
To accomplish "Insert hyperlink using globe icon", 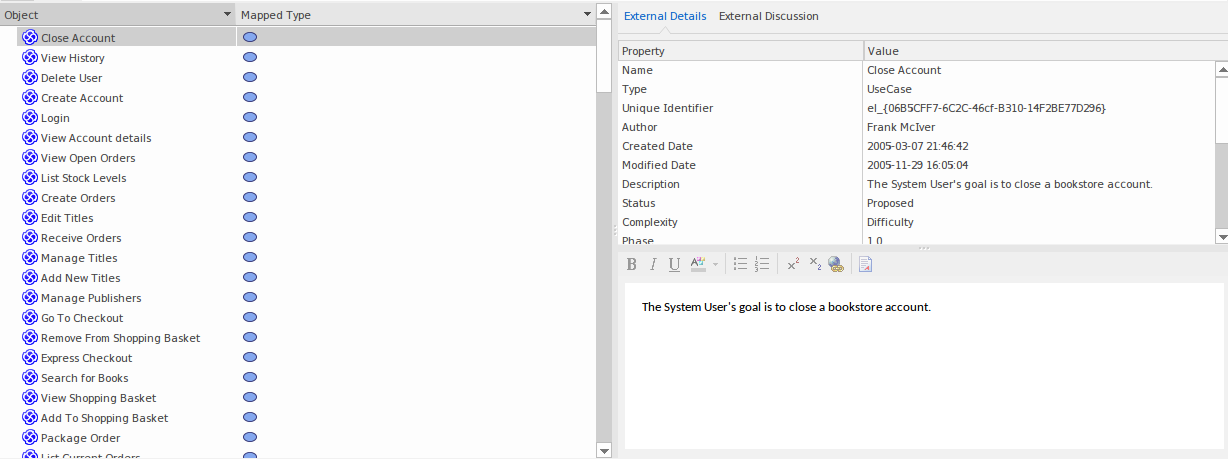I will click(836, 264).
